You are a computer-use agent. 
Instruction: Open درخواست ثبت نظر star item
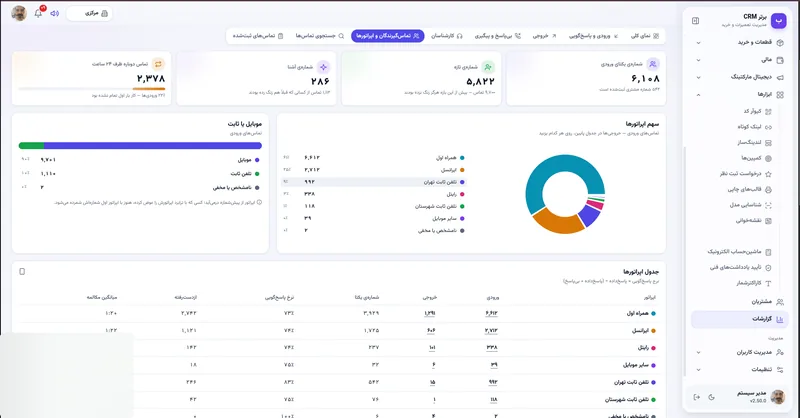746,174
